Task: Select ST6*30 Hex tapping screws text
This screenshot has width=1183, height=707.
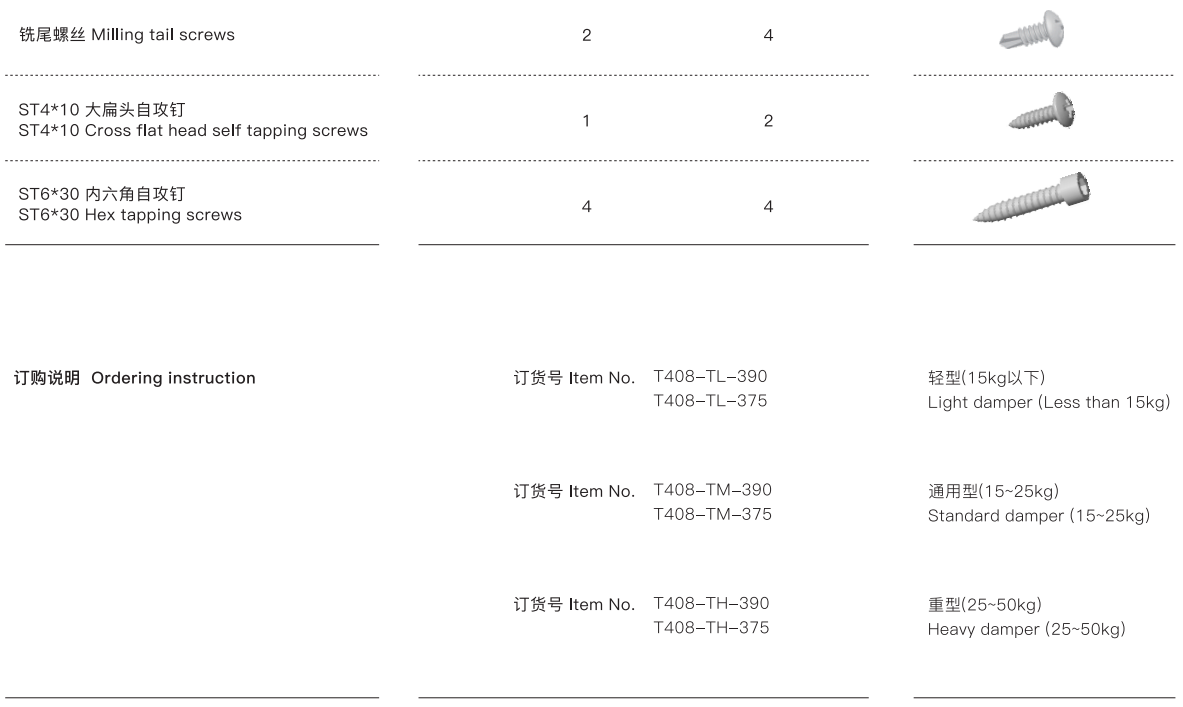Action: click(130, 215)
